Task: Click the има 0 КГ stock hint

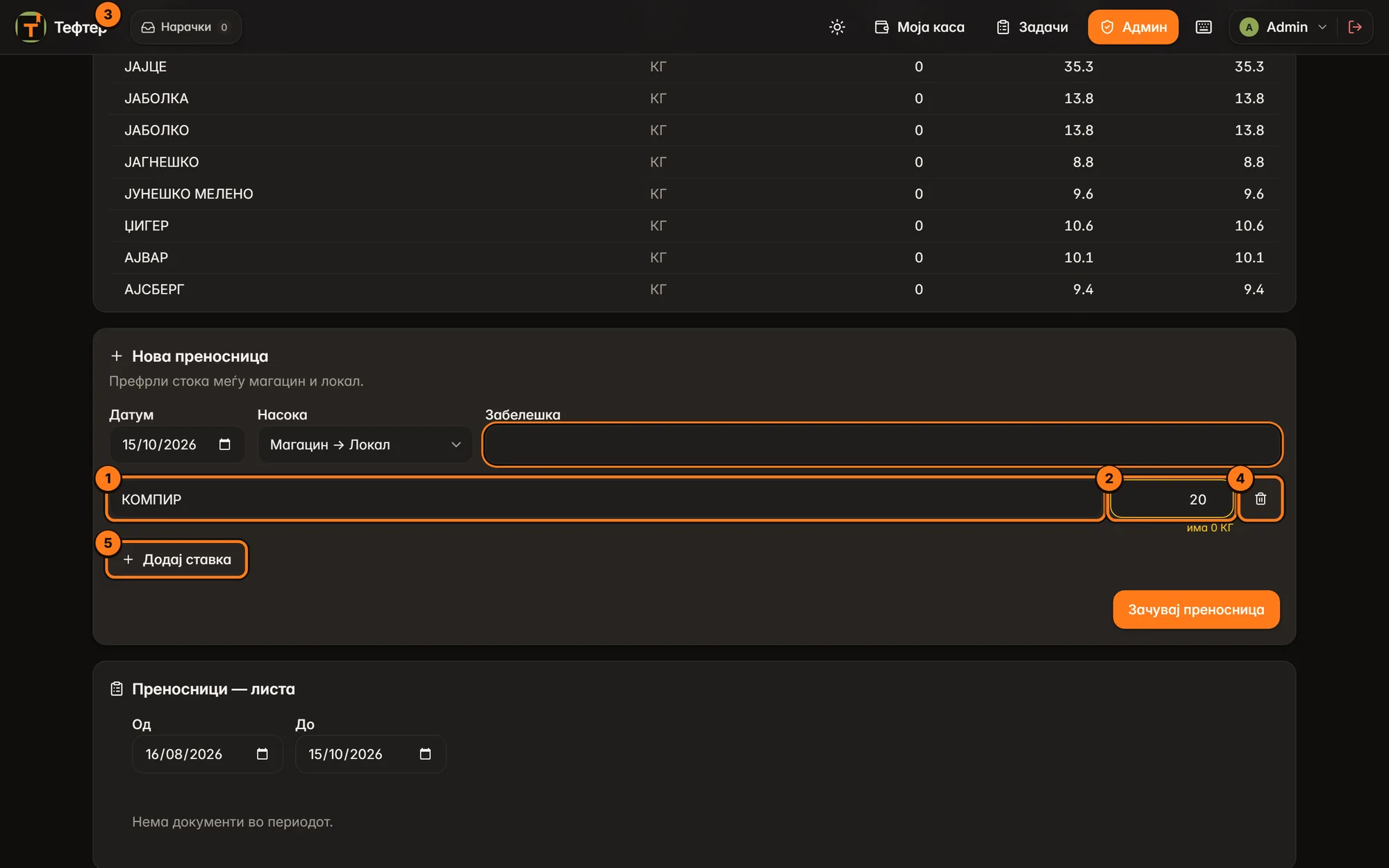Action: point(1209,528)
